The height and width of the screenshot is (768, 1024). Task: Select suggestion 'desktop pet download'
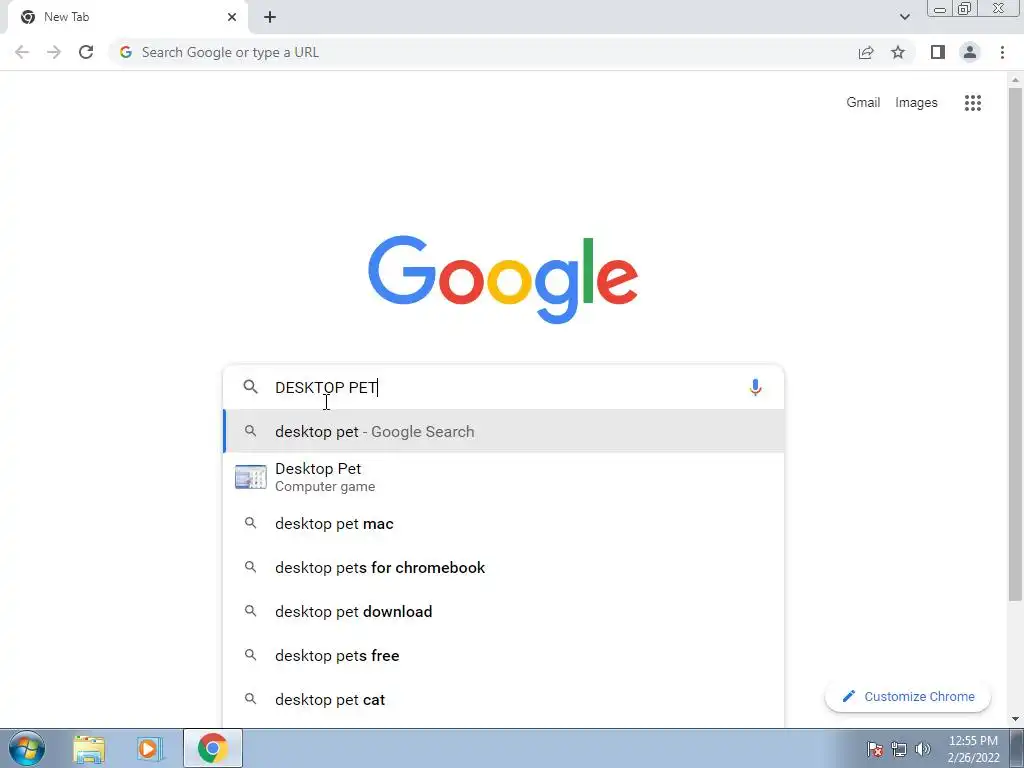click(x=504, y=611)
